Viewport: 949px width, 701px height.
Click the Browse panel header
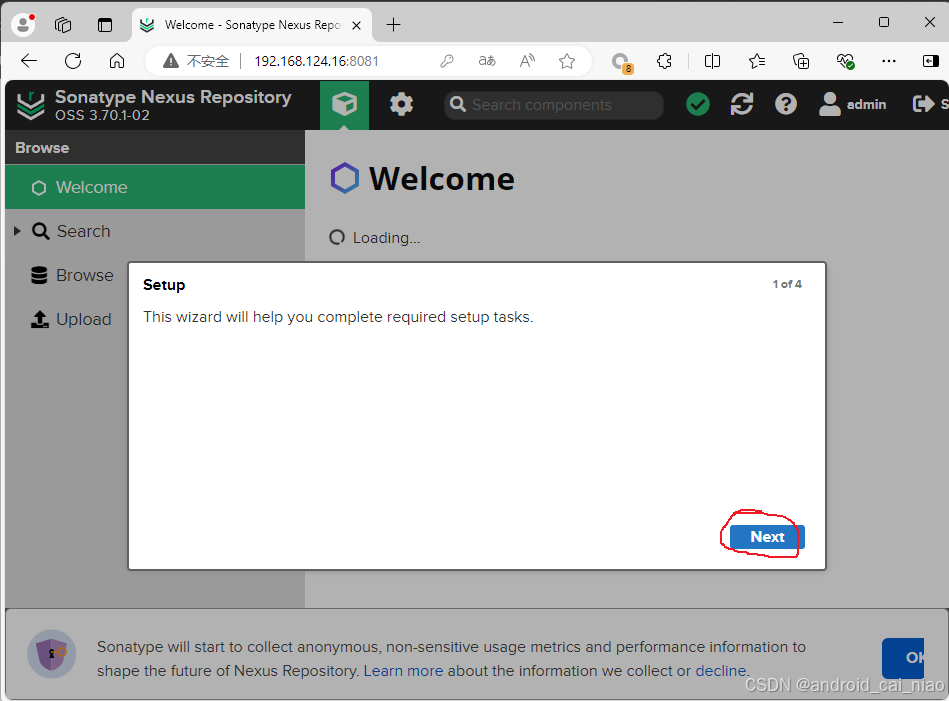(155, 148)
